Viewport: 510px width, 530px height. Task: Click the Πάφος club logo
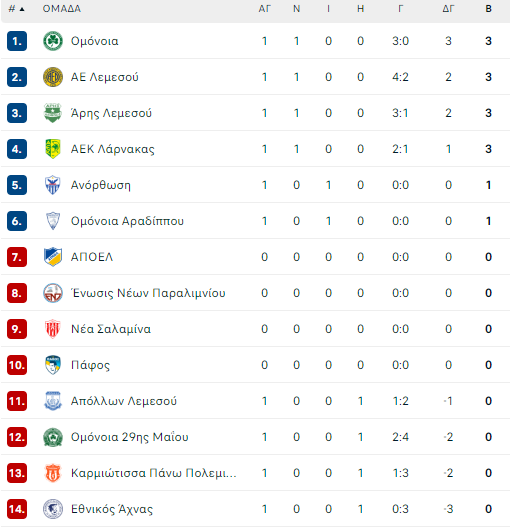(x=53, y=365)
